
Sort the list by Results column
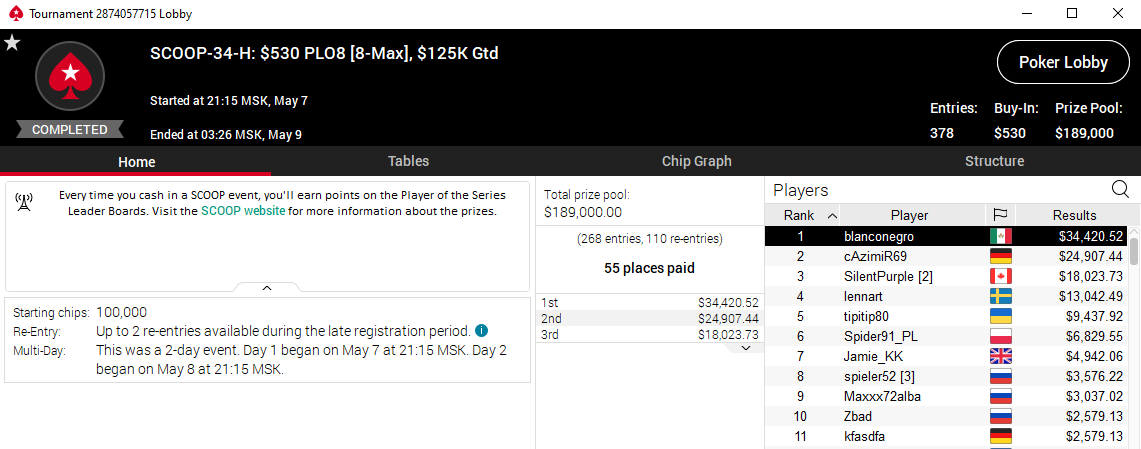coord(1075,215)
